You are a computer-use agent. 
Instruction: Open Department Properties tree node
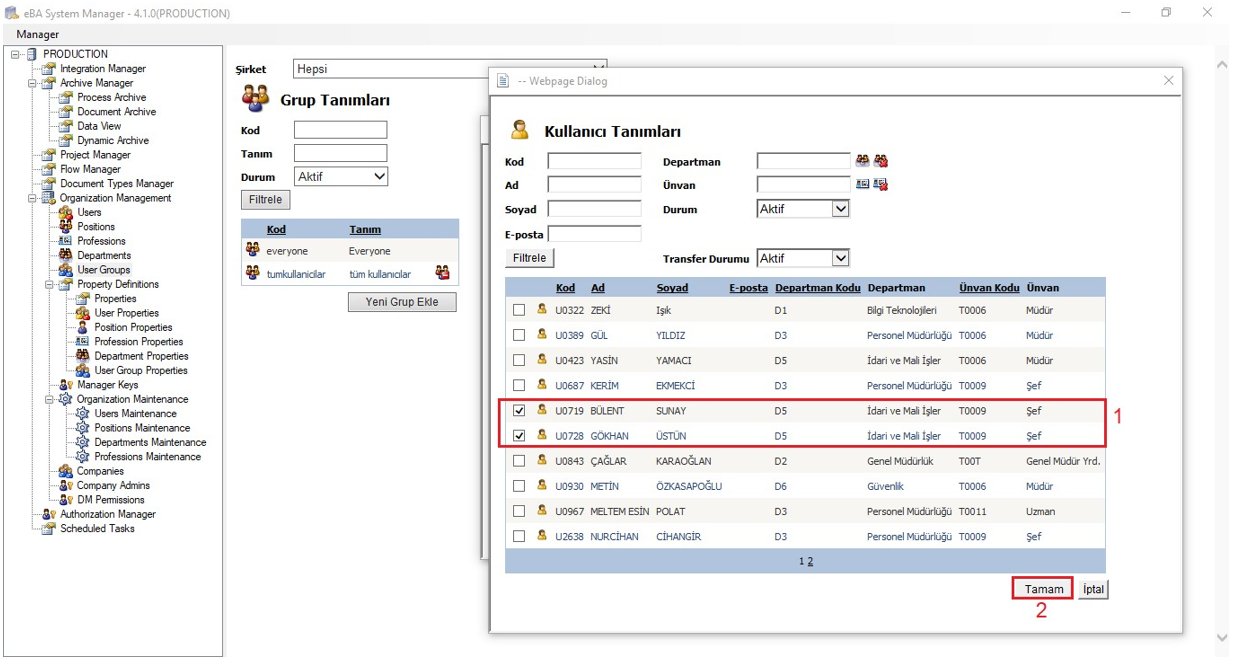(x=141, y=356)
